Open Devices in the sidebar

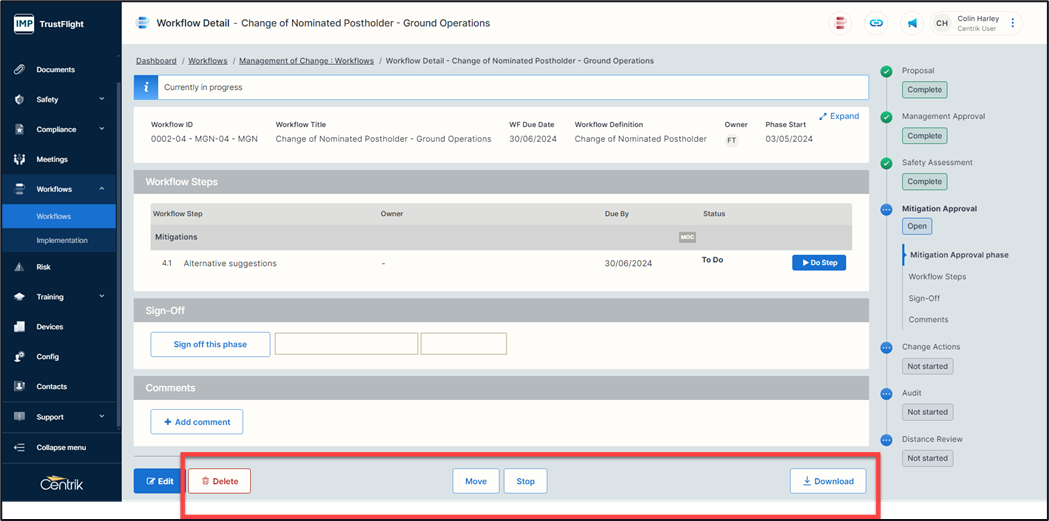tap(49, 327)
